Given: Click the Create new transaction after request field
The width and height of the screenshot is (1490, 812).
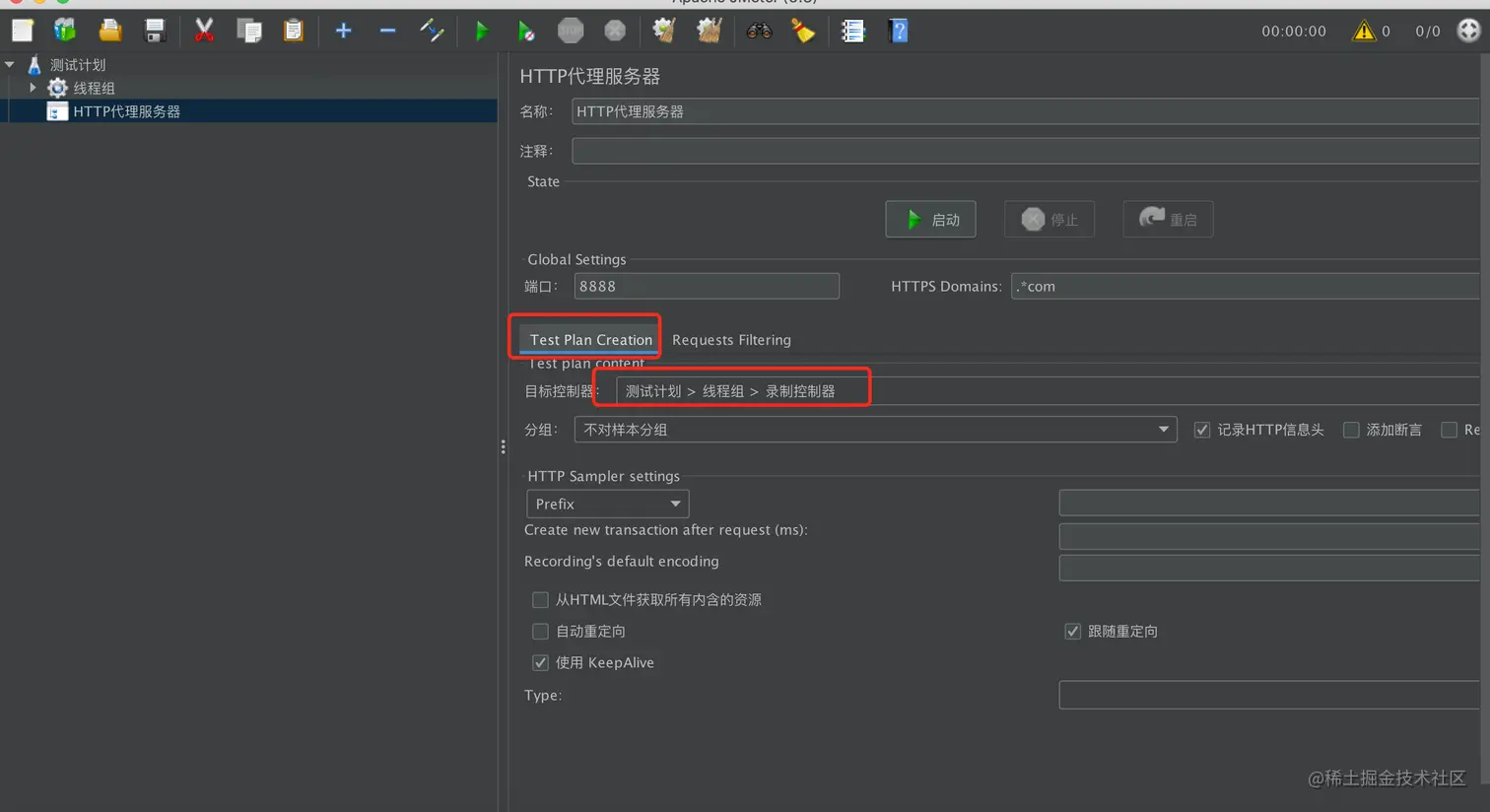Looking at the screenshot, I should [1269, 536].
